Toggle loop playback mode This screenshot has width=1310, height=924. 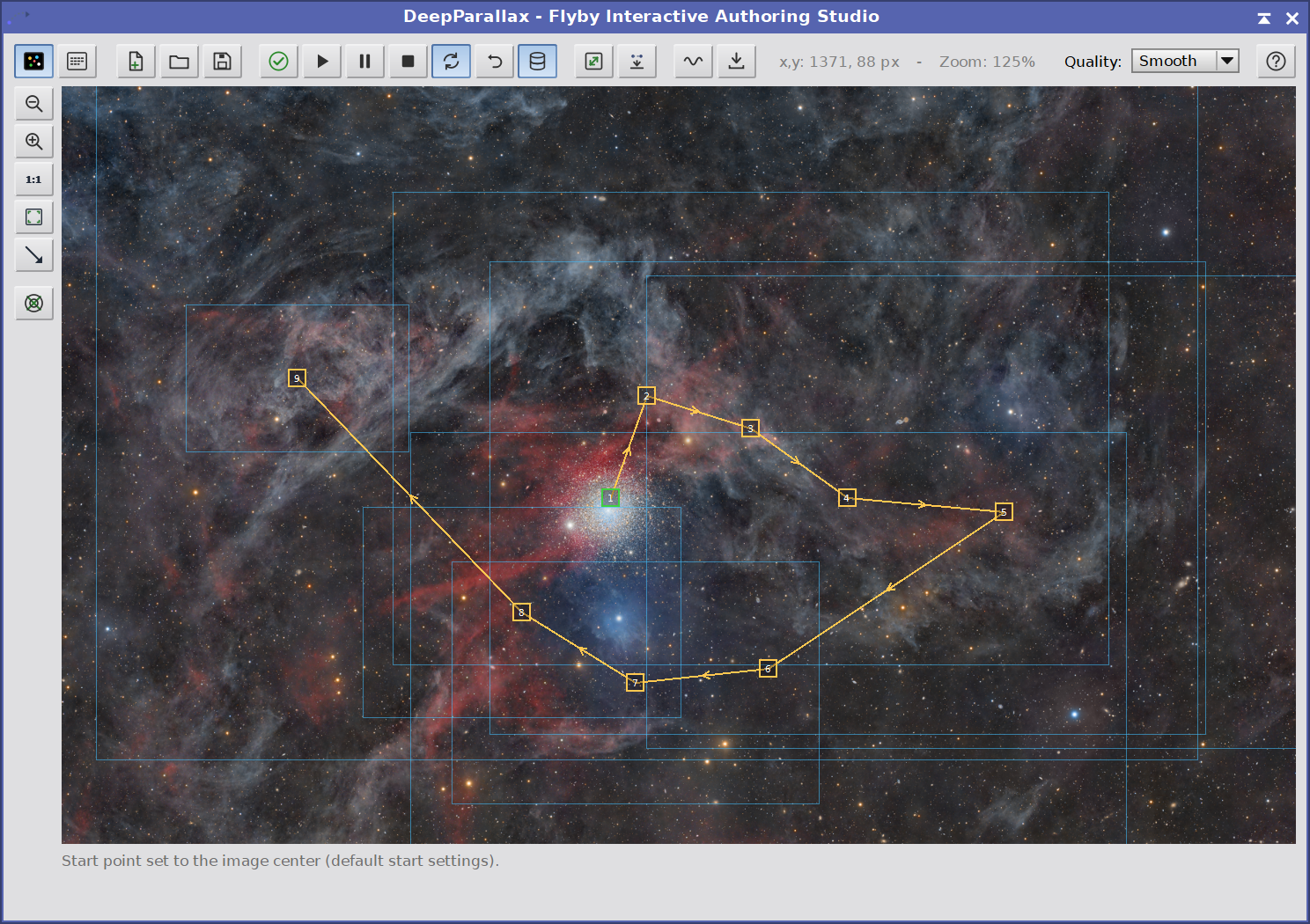(x=451, y=62)
